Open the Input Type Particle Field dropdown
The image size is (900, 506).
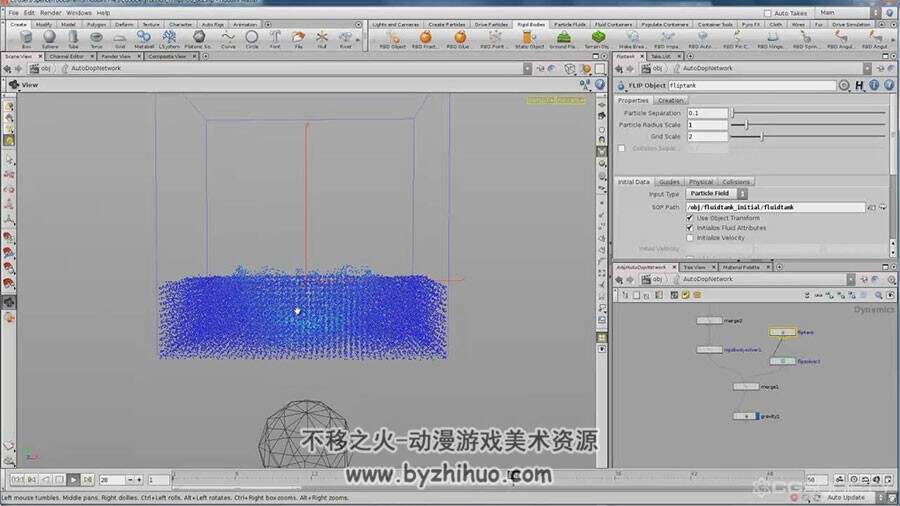(716, 194)
